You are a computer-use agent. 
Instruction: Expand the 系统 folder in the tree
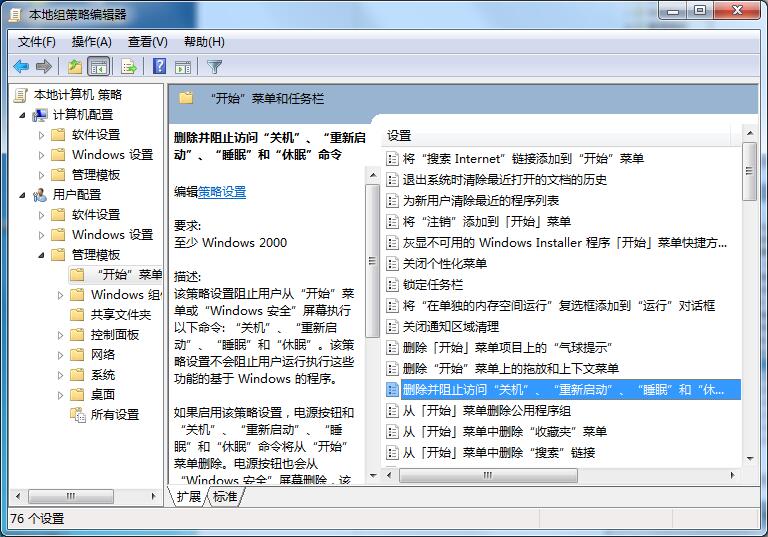click(61, 375)
